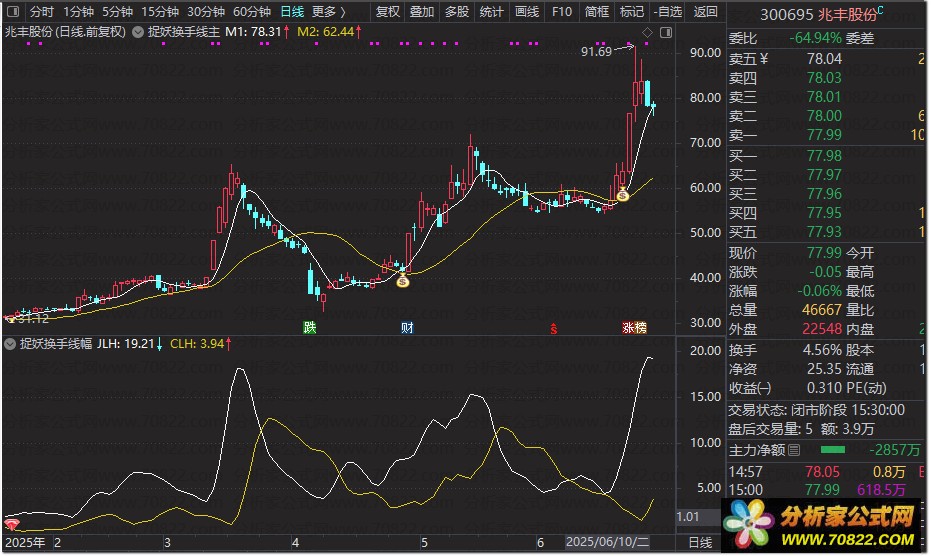Click the 兆丰股份(日线.前复权) chart title

tap(65, 32)
